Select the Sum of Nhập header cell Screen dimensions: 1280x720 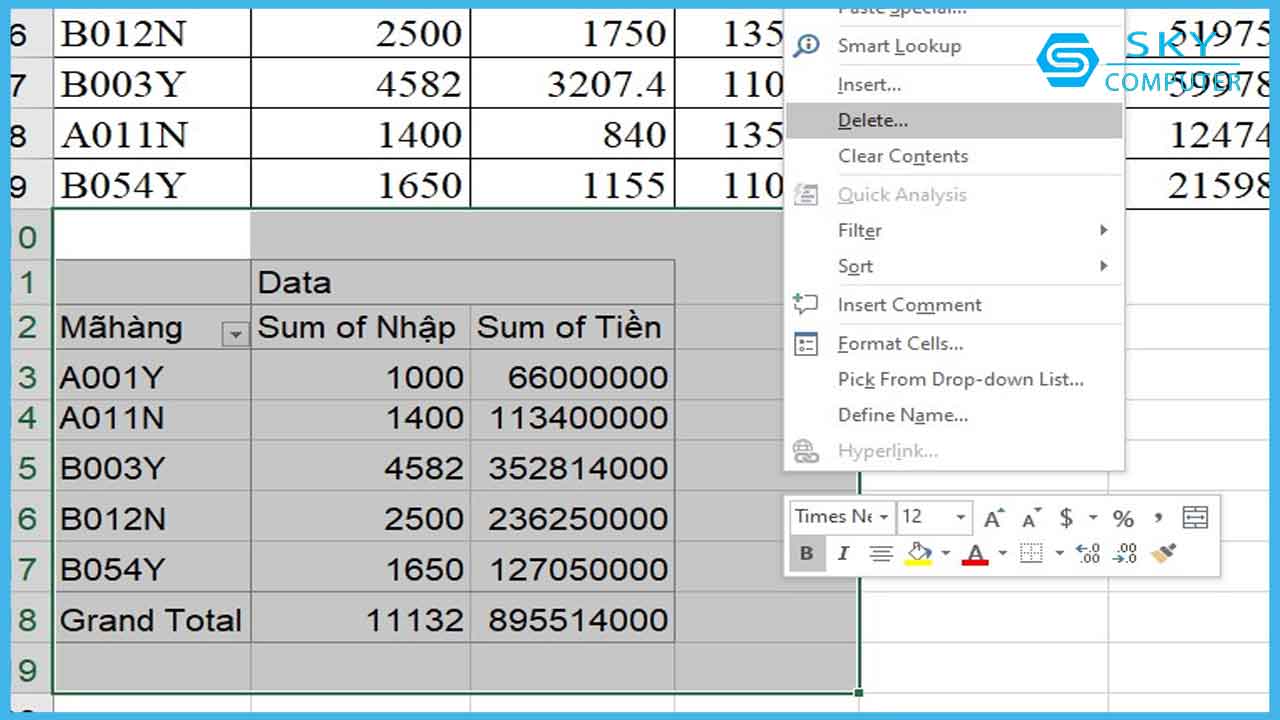pos(360,327)
